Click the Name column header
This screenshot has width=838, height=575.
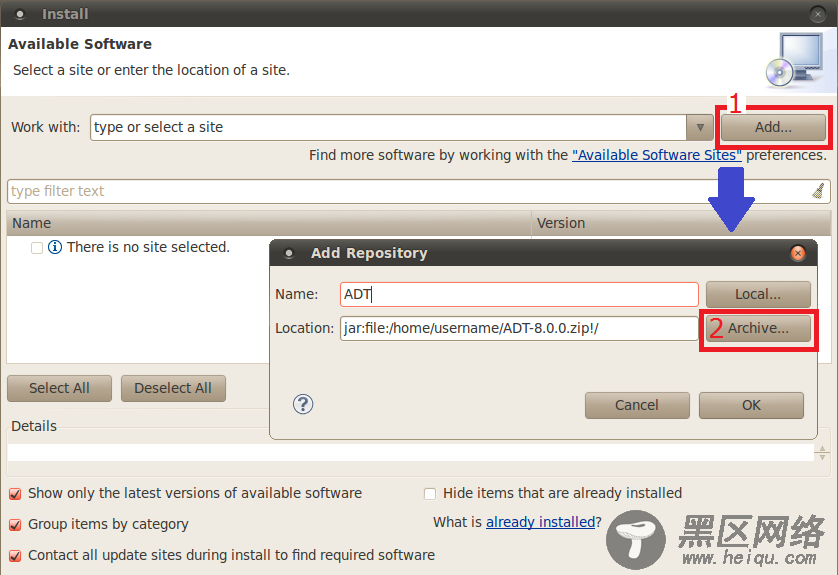click(x=269, y=223)
